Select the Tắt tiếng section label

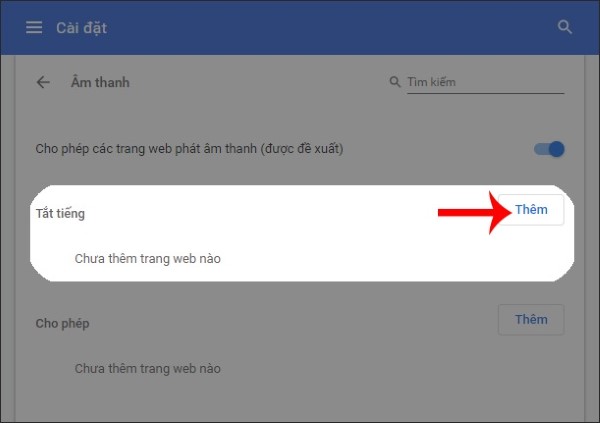(x=60, y=214)
